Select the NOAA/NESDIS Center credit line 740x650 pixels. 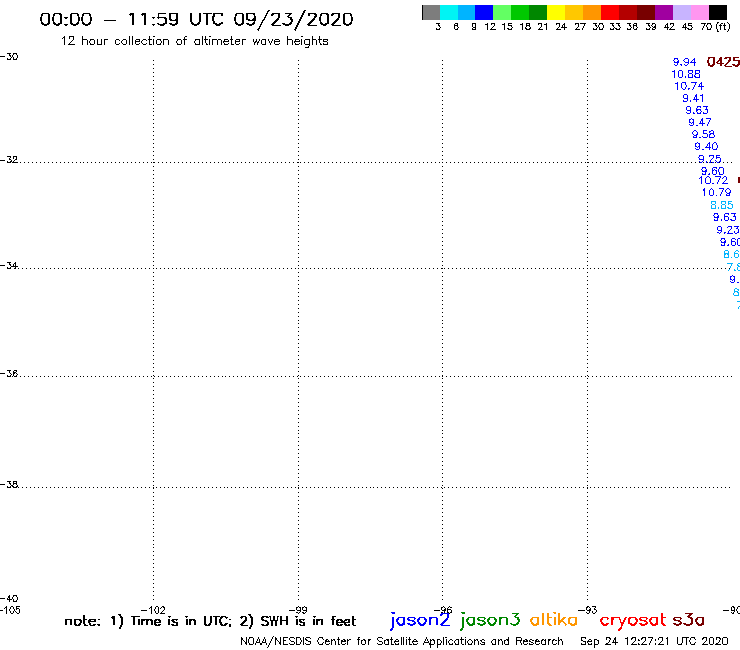click(x=402, y=641)
